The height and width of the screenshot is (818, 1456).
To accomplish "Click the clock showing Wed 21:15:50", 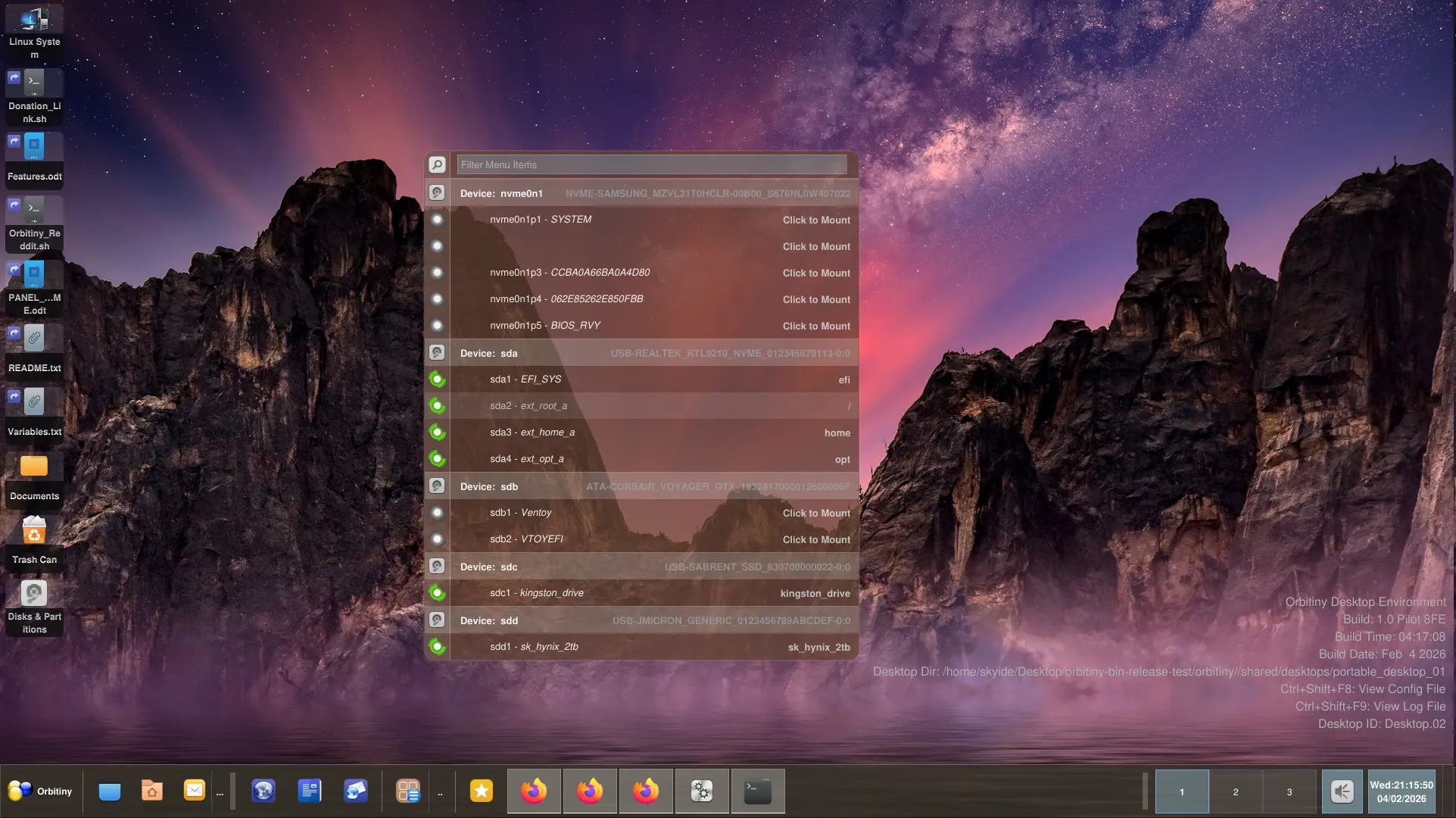I will click(1401, 791).
